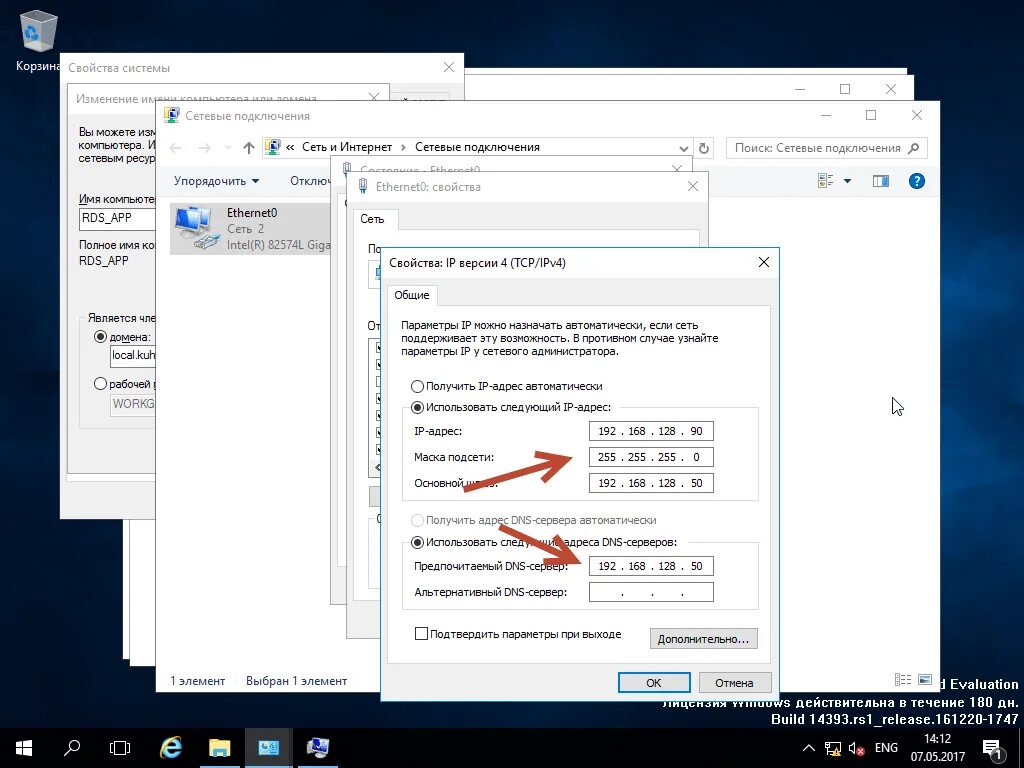Close the Ethernet0 properties window
Image resolution: width=1024 pixels, height=768 pixels.
(692, 187)
